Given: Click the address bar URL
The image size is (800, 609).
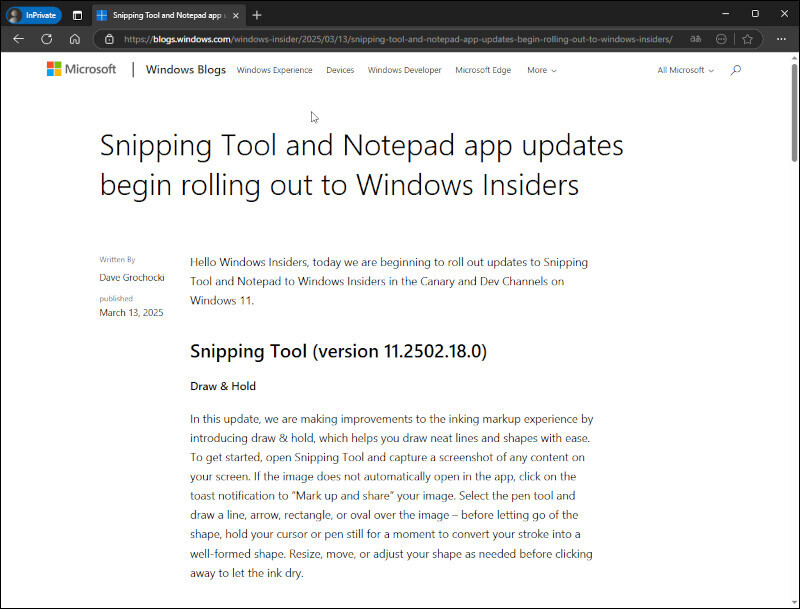Looking at the screenshot, I should click(398, 39).
